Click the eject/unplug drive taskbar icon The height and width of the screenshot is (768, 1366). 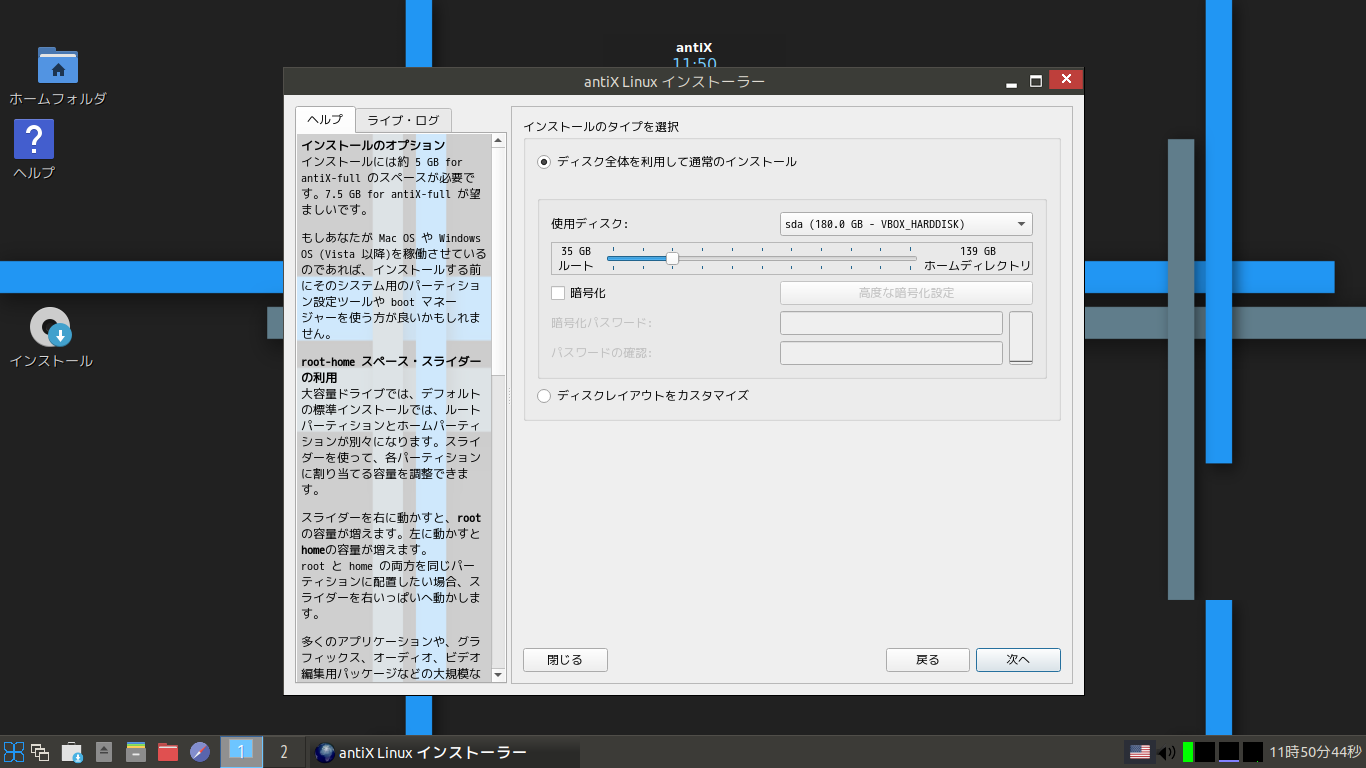[104, 752]
